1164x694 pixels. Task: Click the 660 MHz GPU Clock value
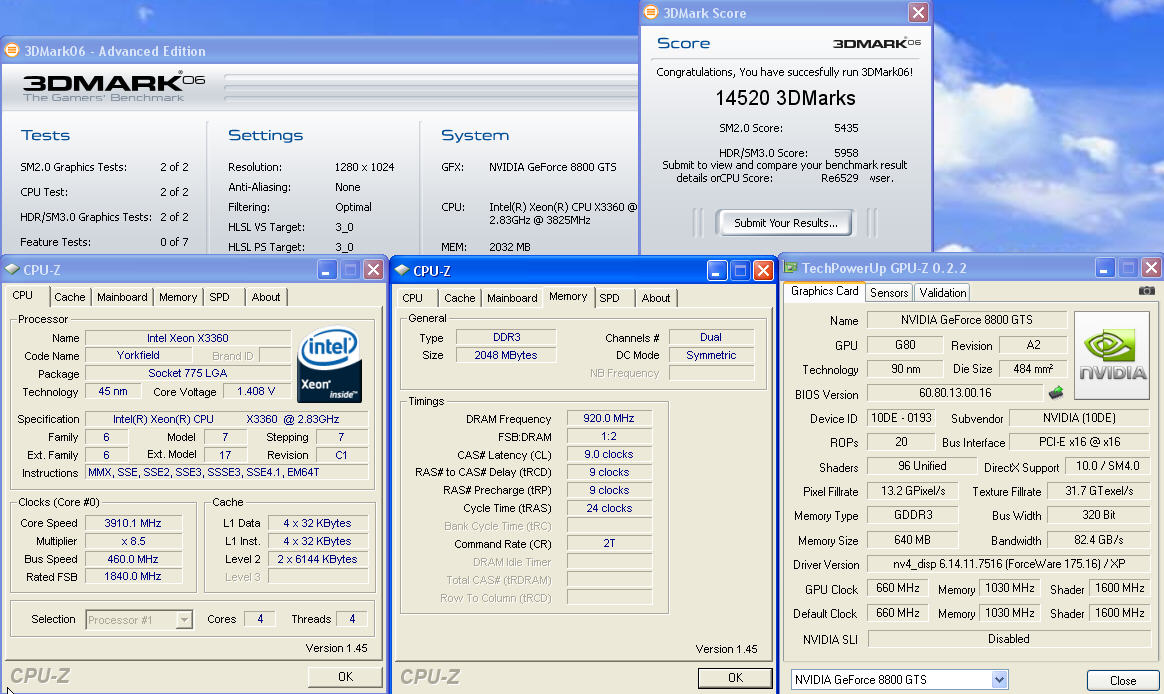point(897,589)
